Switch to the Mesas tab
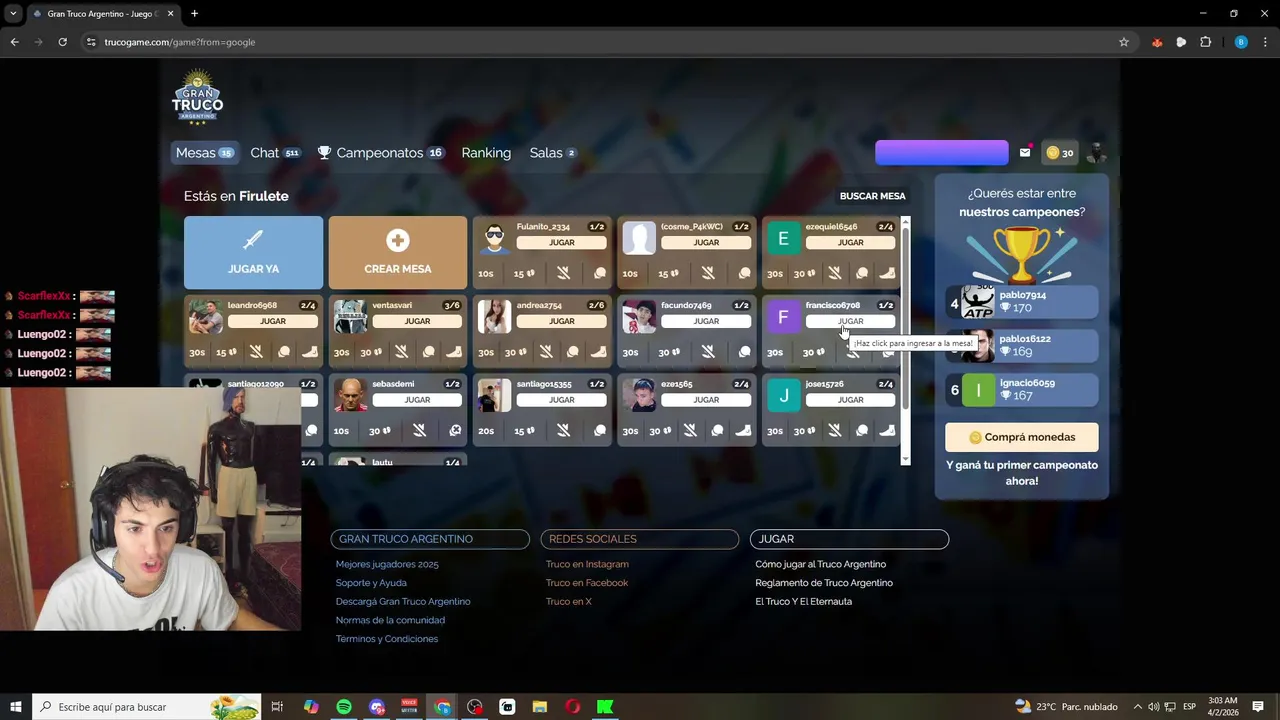Viewport: 1280px width, 720px height. click(205, 153)
